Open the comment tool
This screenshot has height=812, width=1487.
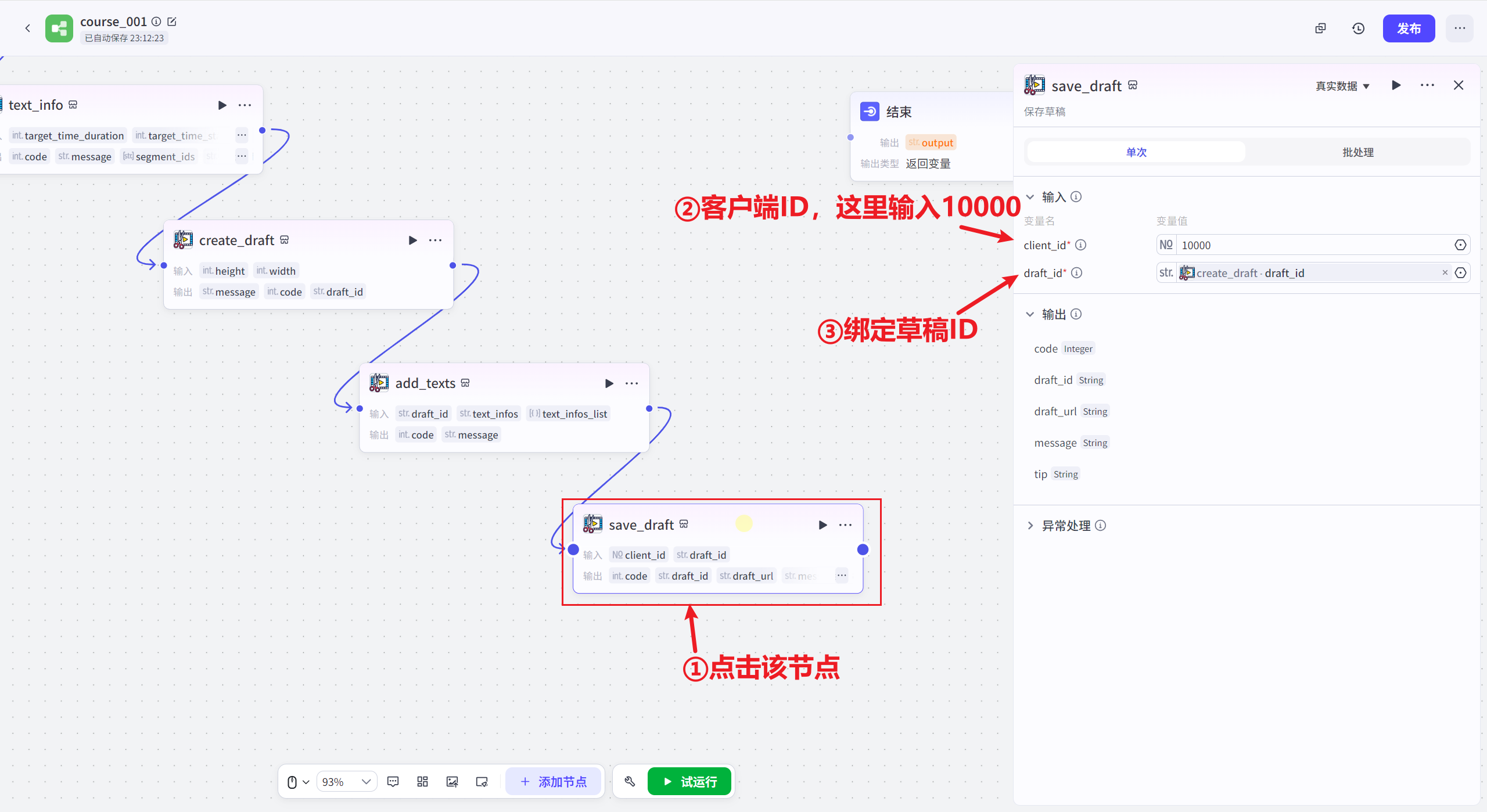(x=393, y=781)
